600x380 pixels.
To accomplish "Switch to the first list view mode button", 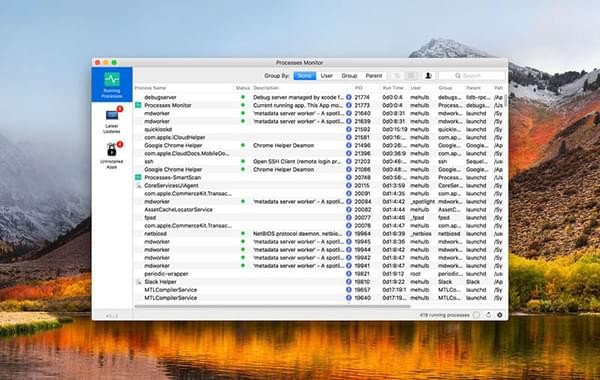I will [397, 76].
